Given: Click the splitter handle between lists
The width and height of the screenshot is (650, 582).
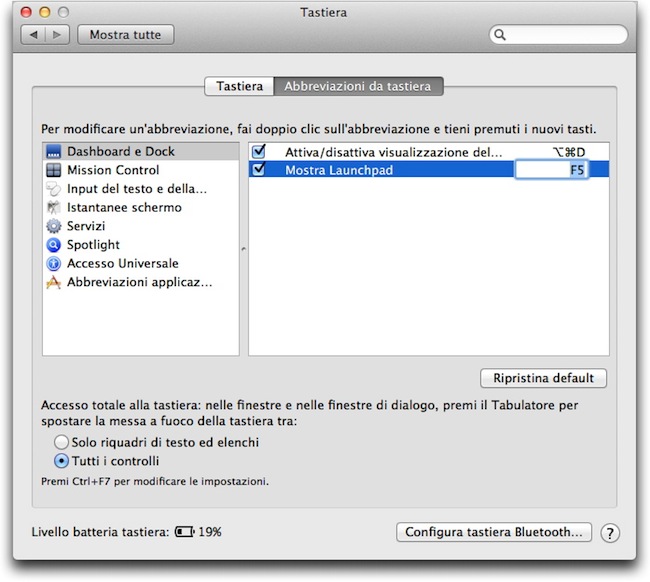Looking at the screenshot, I should click(x=244, y=249).
